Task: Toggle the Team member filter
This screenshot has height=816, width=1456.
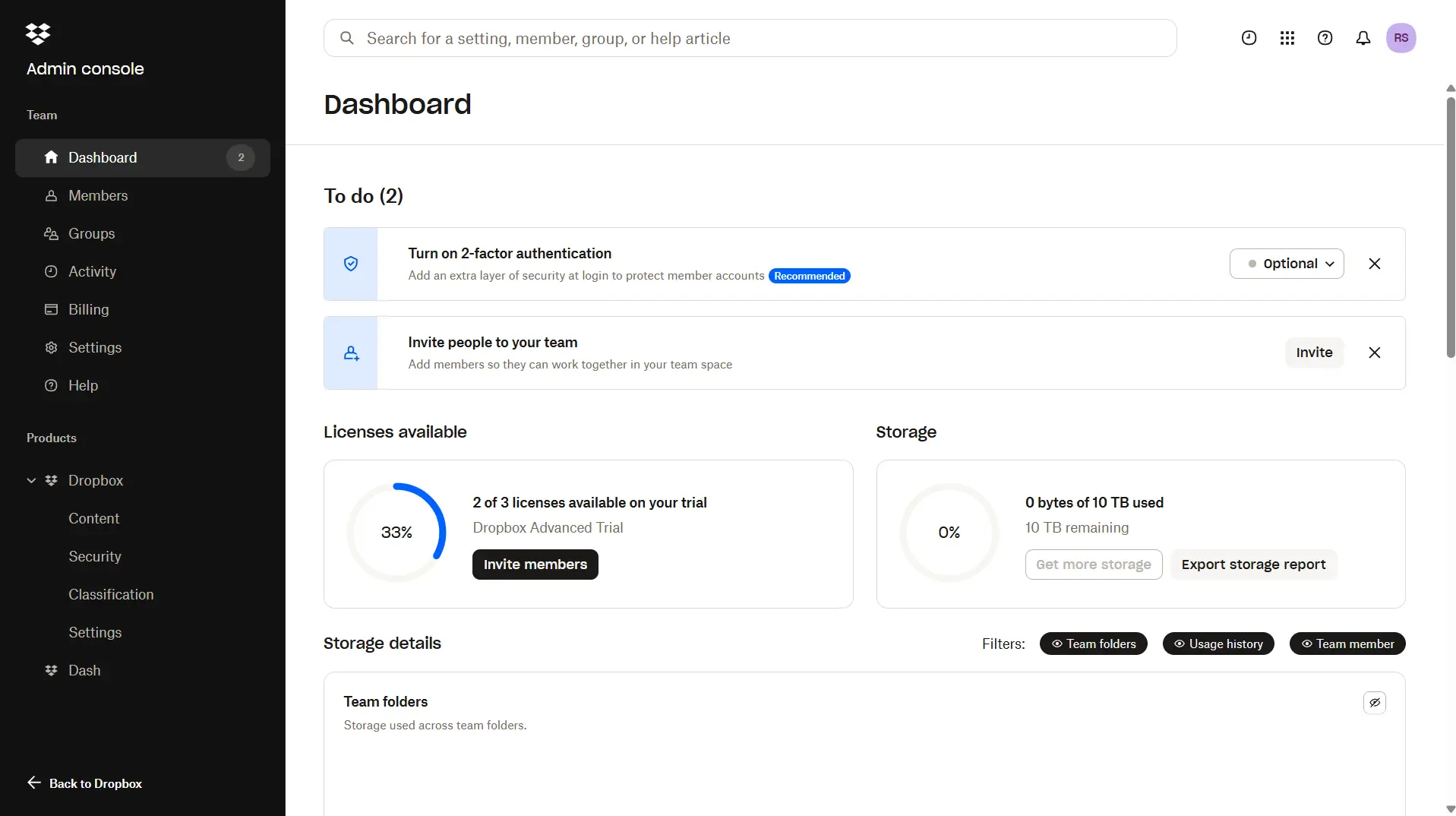Action: [x=1347, y=644]
